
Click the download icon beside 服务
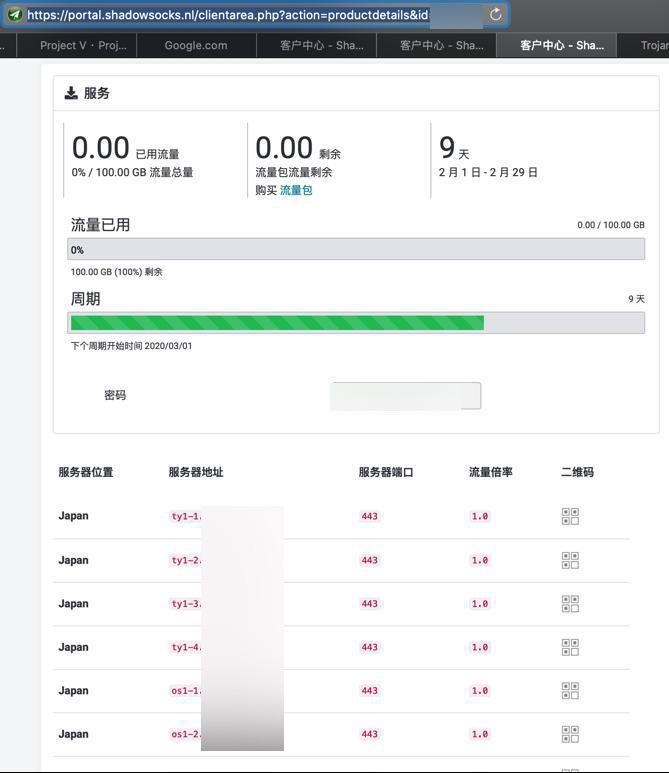[x=71, y=93]
